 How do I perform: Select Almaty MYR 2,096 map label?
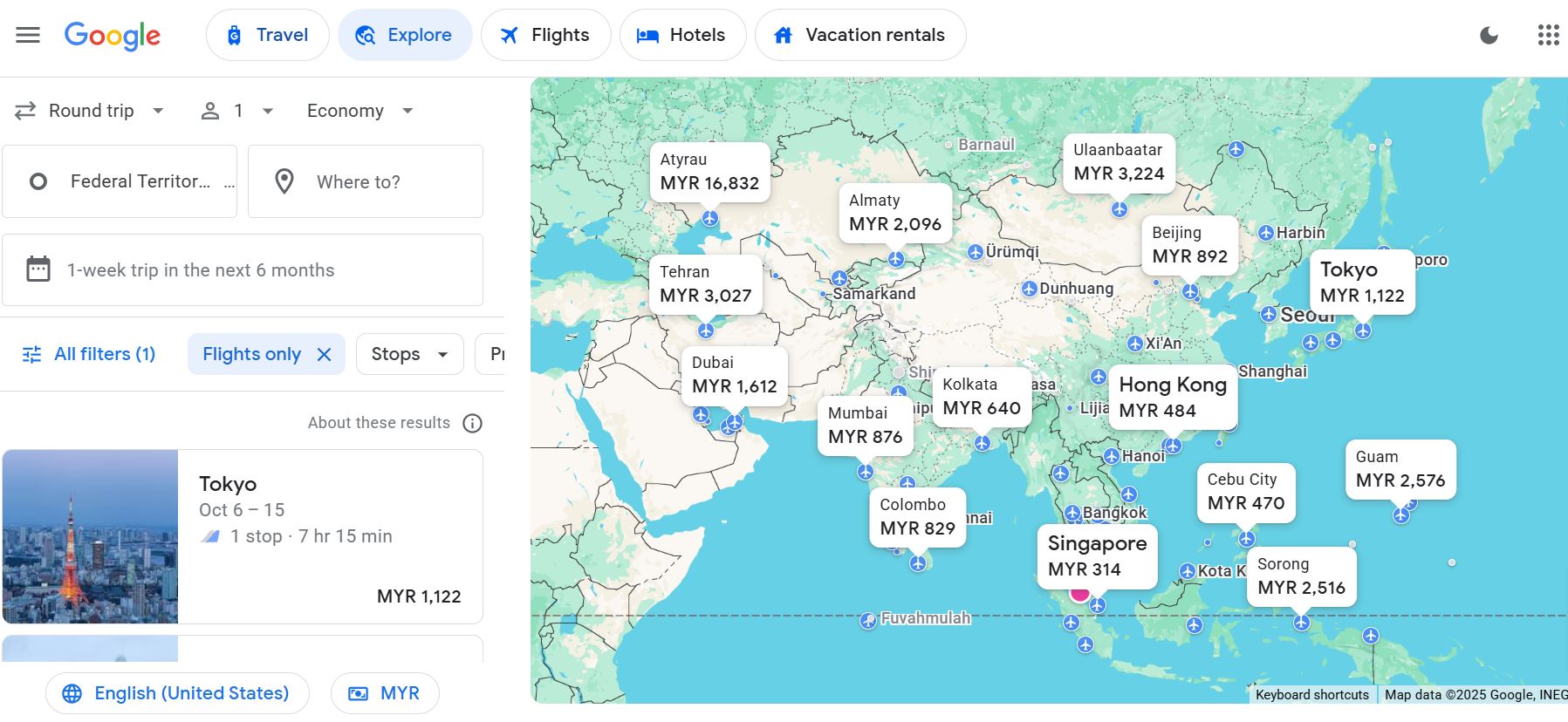(895, 213)
